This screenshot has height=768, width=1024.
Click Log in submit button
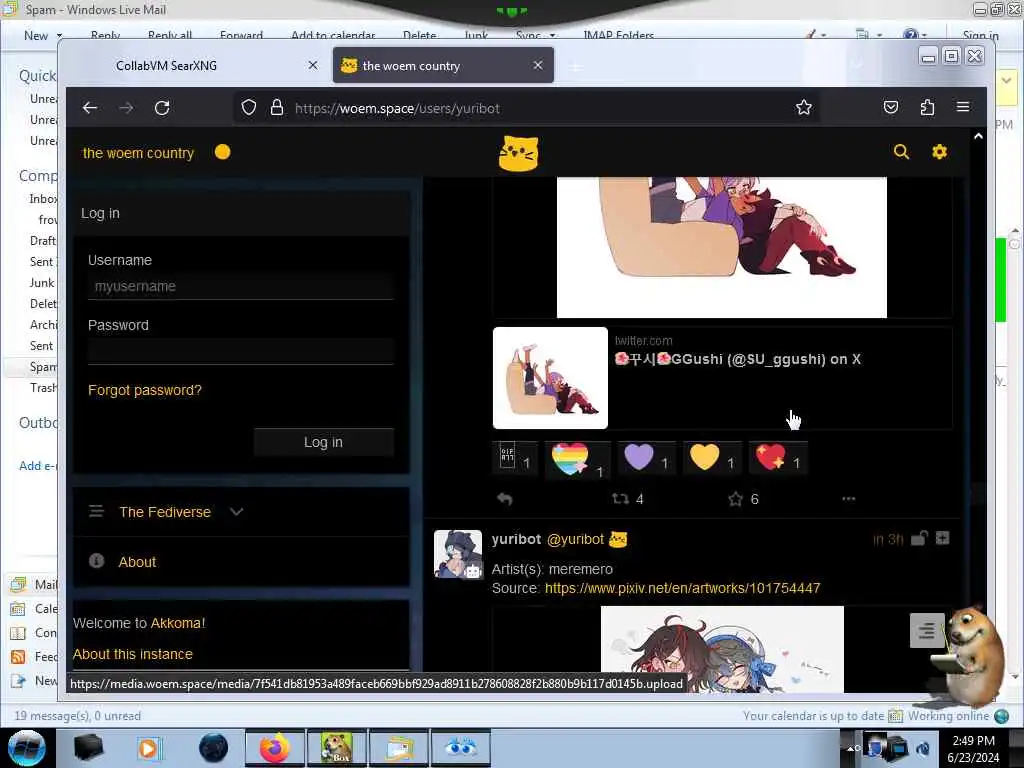click(x=323, y=442)
